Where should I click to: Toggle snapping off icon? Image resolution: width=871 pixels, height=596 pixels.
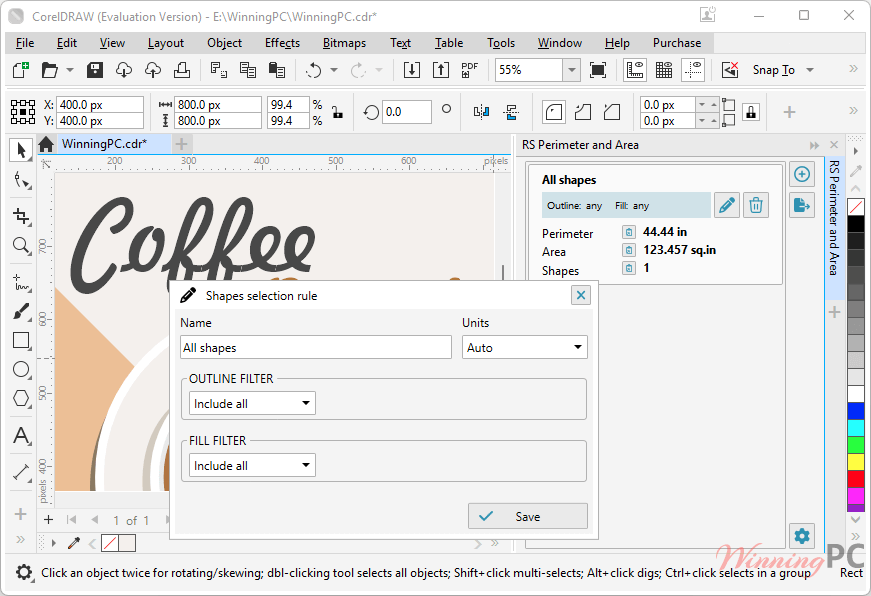(x=730, y=70)
